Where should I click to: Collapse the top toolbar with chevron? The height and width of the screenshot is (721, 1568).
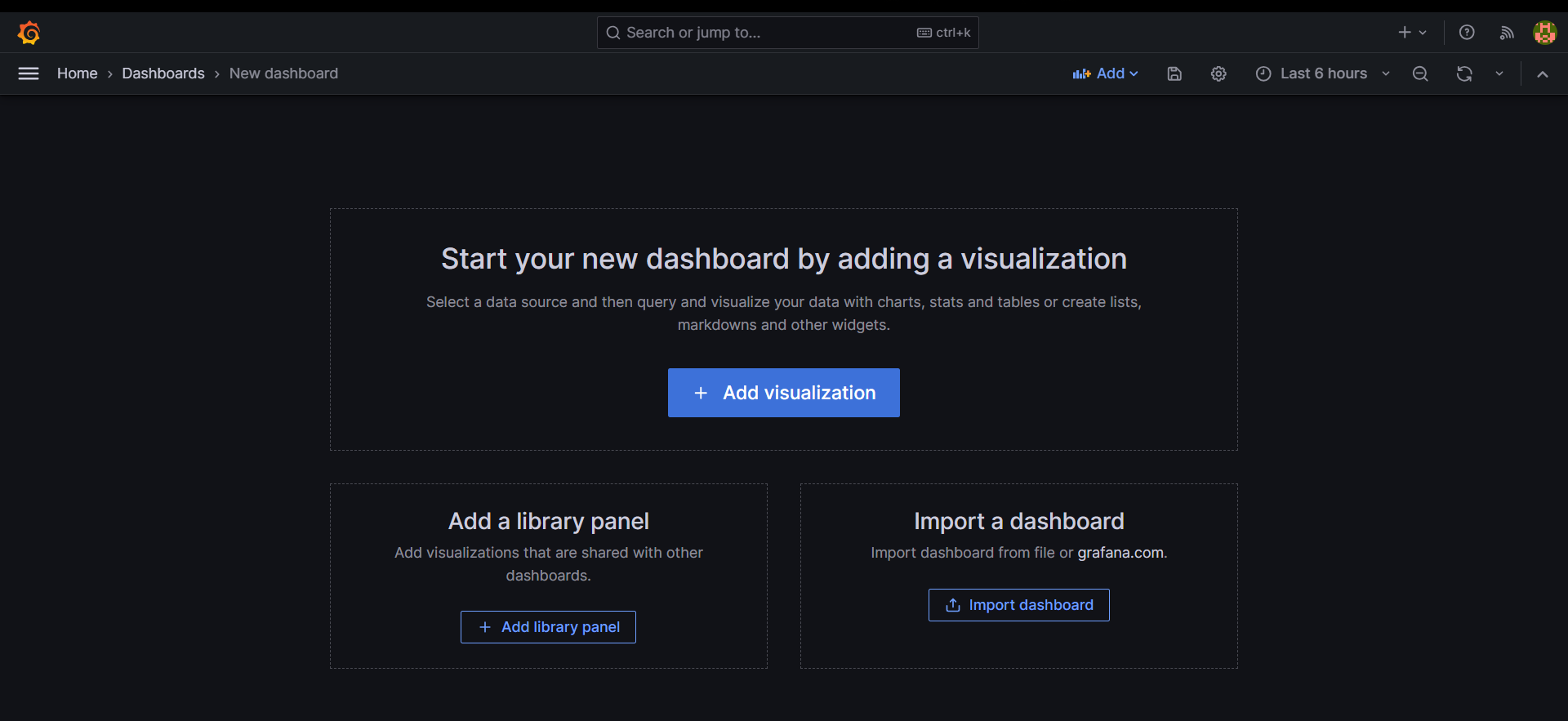pos(1543,73)
